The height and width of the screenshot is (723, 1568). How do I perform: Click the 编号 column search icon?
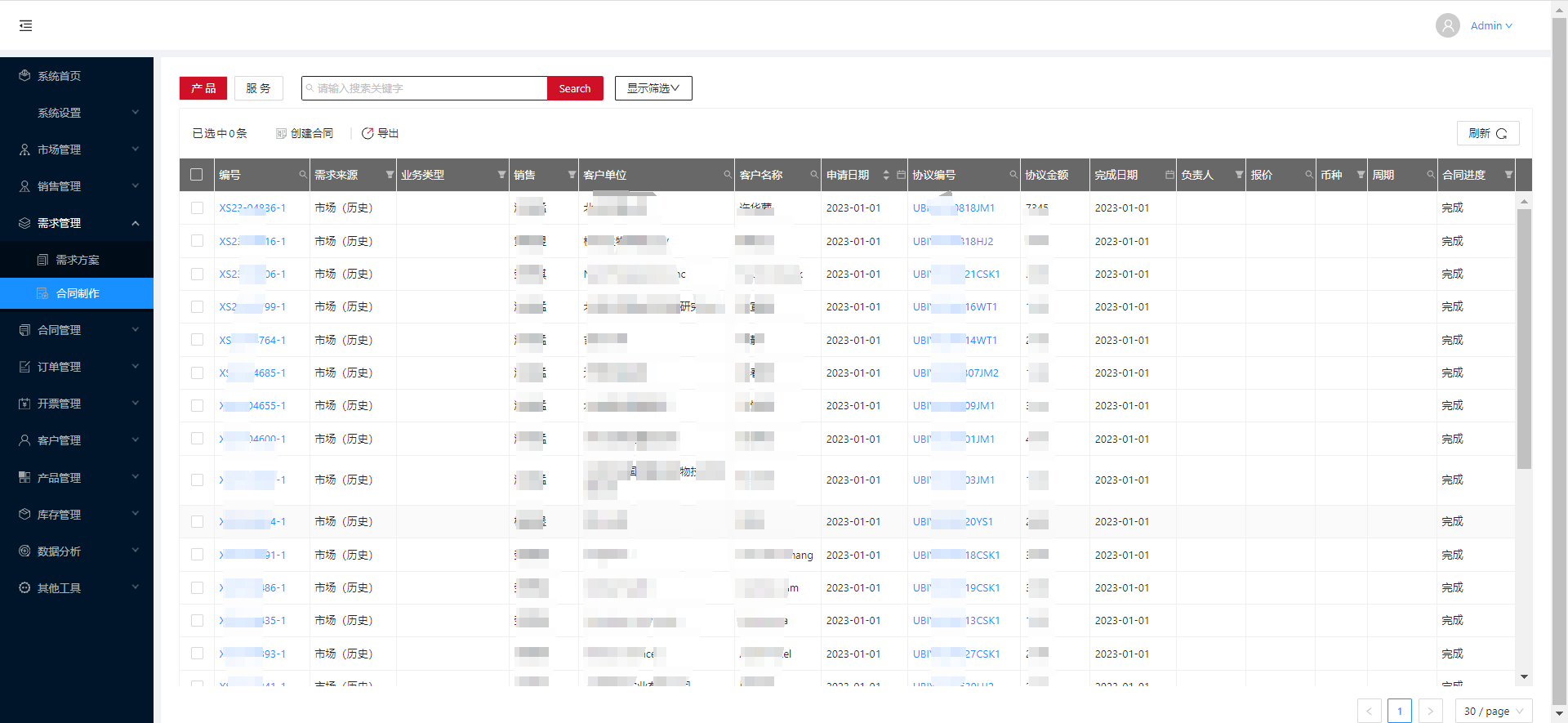pos(302,175)
